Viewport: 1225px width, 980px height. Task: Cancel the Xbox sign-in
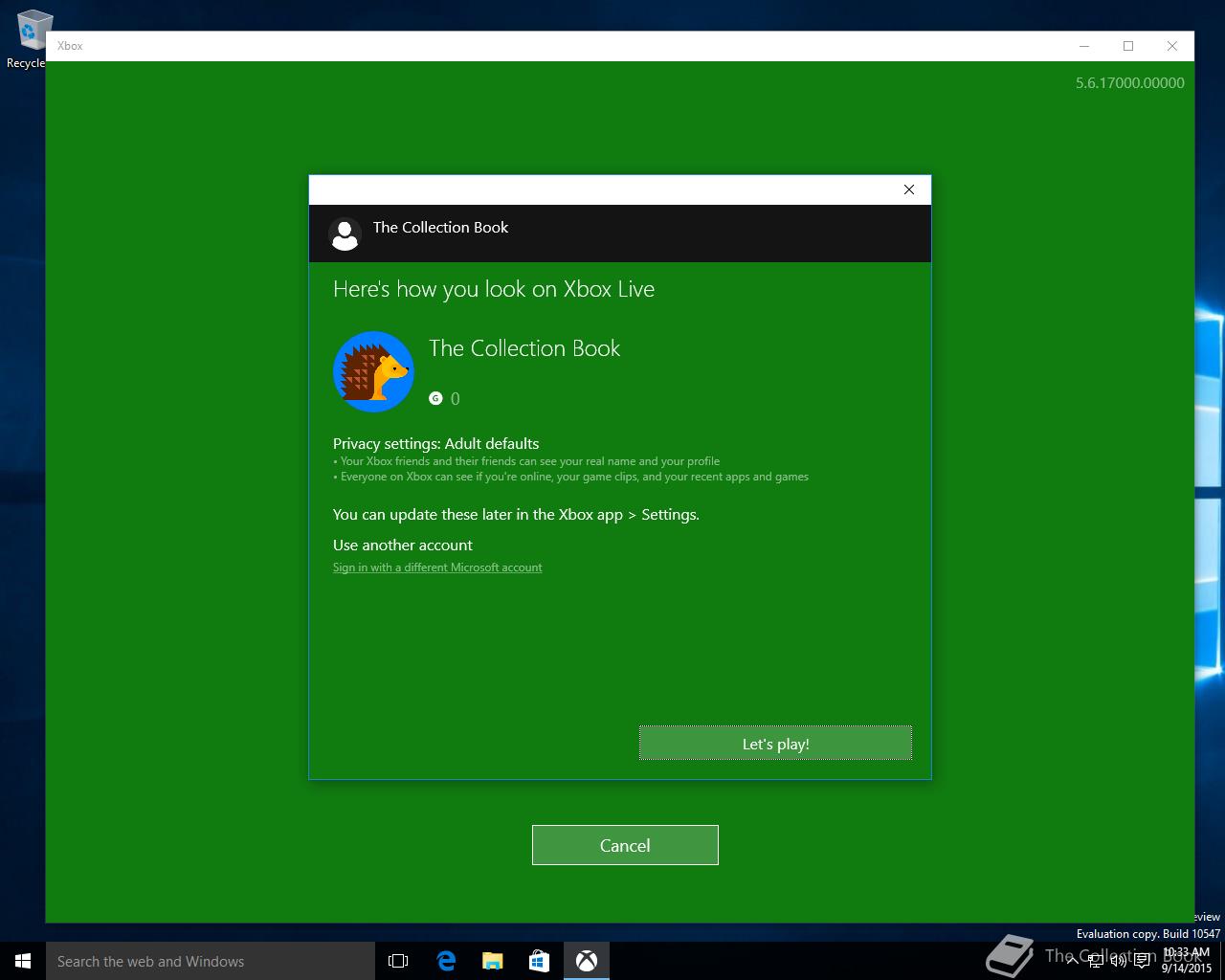[625, 845]
